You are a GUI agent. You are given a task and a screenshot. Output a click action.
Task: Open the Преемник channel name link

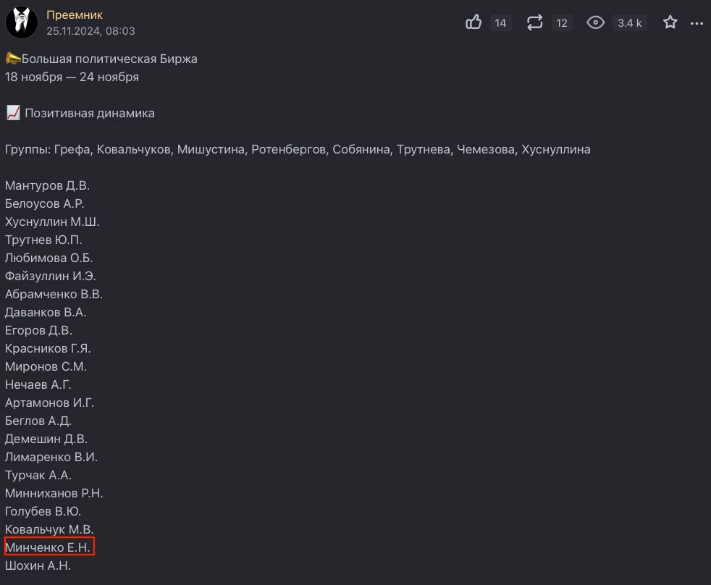coord(74,15)
